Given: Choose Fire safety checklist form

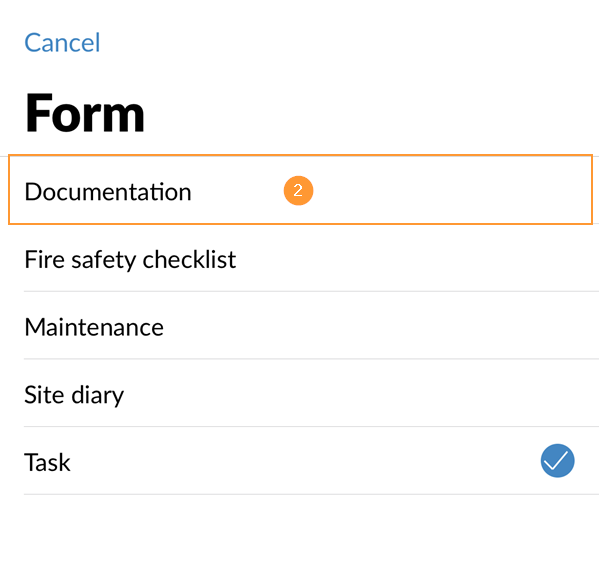Looking at the screenshot, I should [x=300, y=258].
